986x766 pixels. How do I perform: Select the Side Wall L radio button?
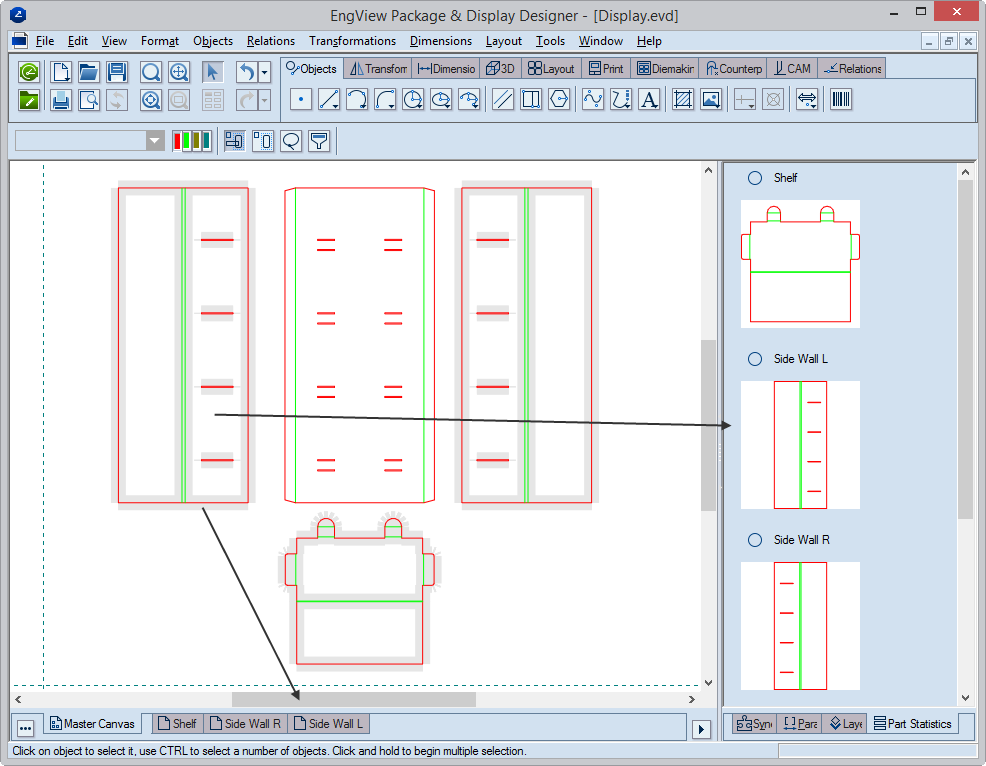[755, 359]
